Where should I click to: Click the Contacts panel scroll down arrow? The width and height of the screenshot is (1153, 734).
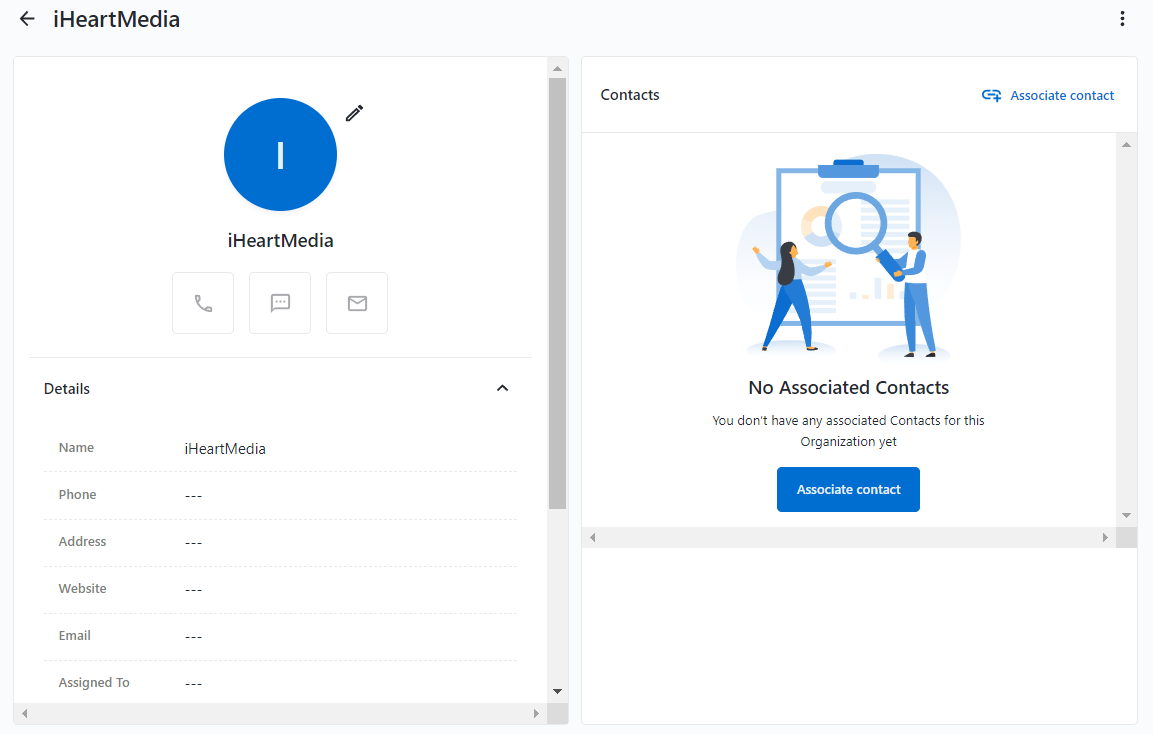click(1127, 516)
